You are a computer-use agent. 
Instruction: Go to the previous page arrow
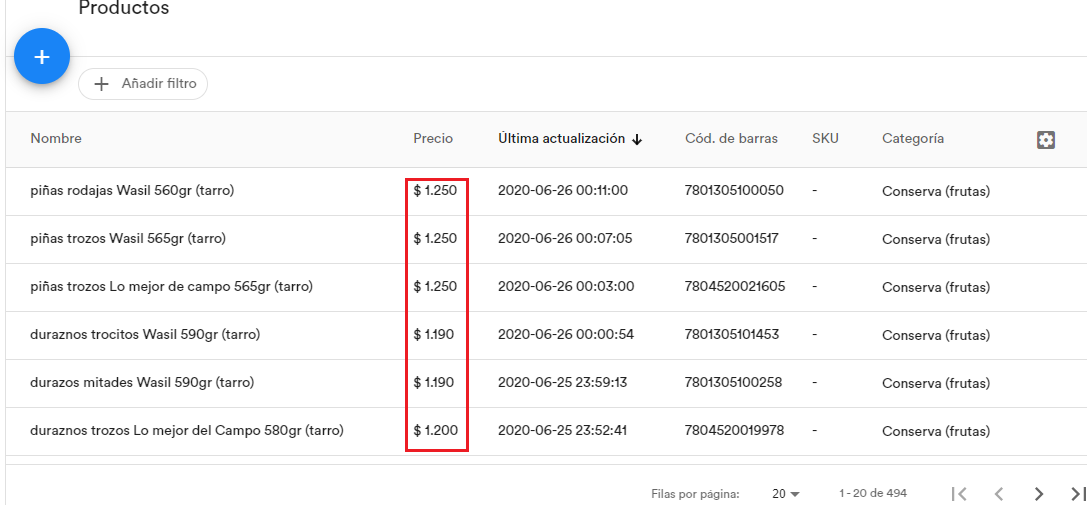pyautogui.click(x=998, y=493)
